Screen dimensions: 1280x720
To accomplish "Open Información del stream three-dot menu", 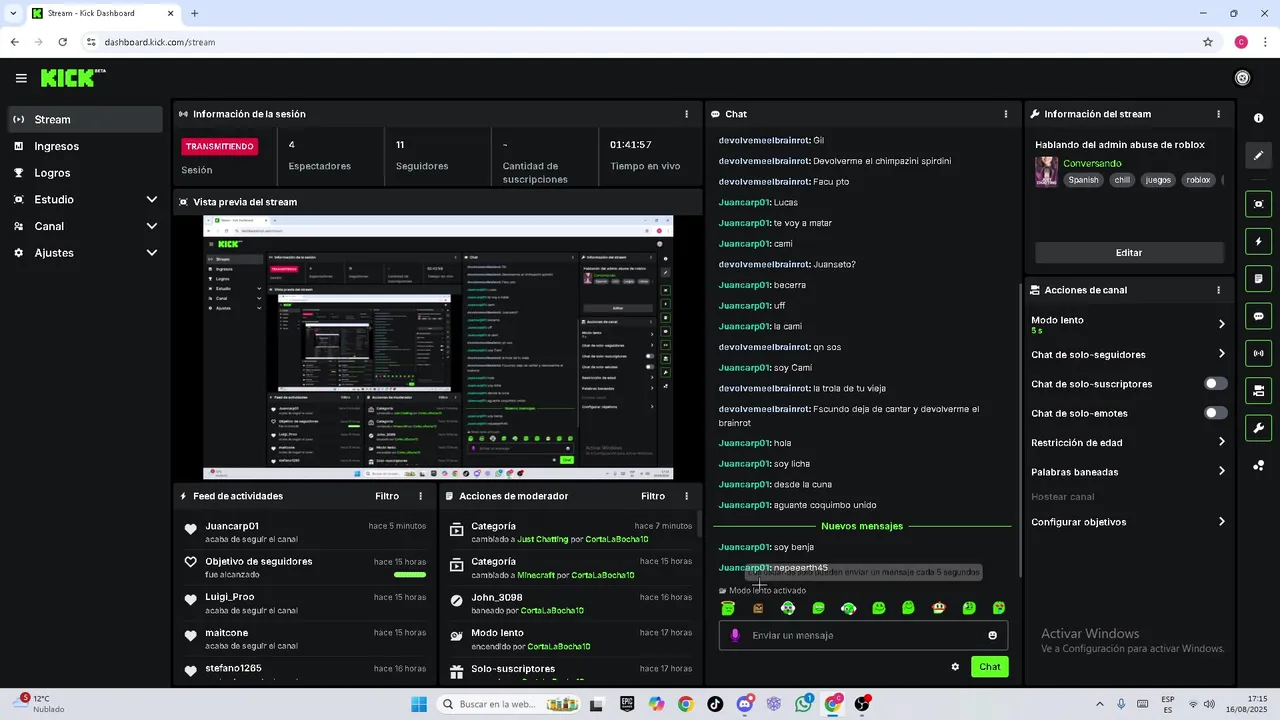I will (x=1218, y=114).
